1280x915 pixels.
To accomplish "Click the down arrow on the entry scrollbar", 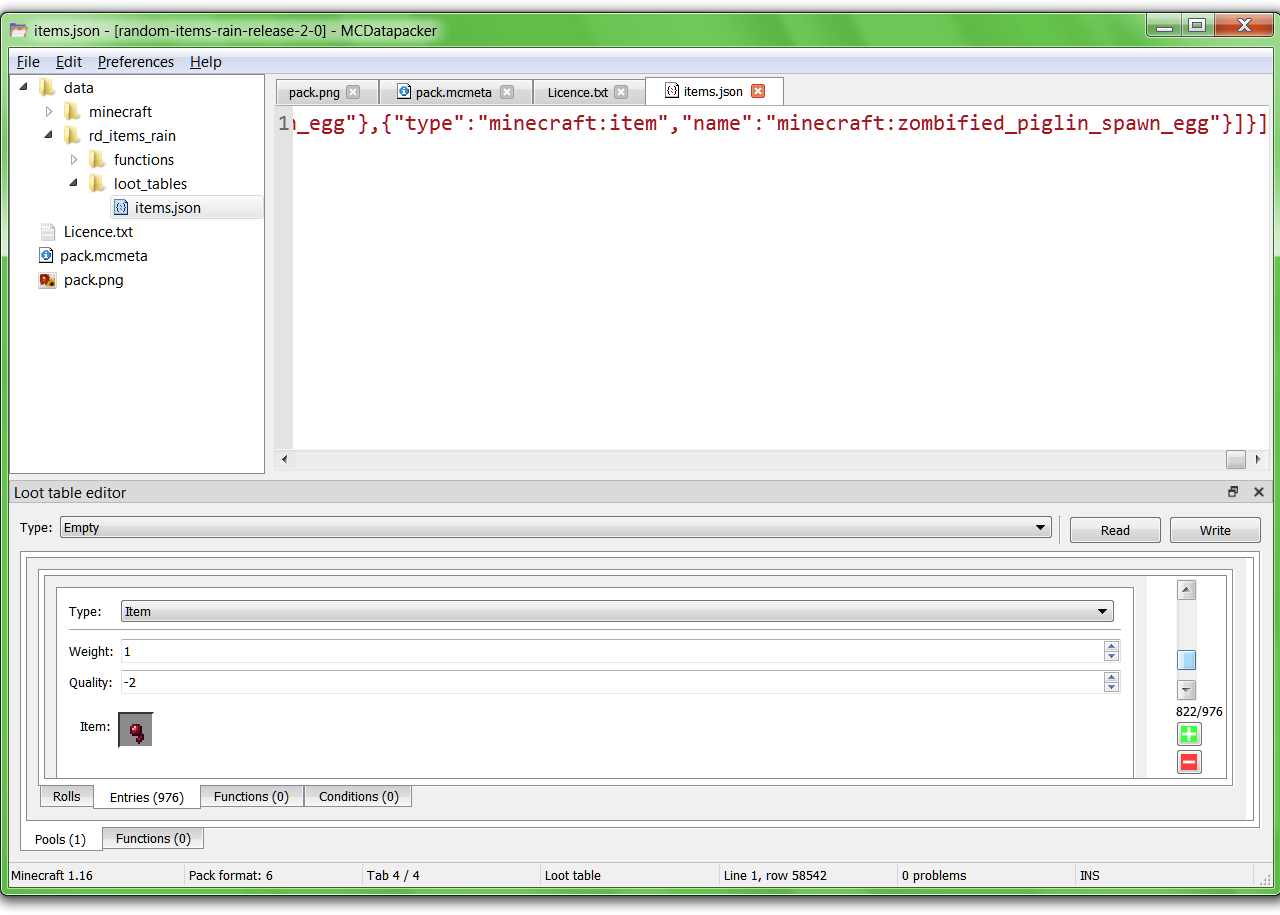I will (x=1186, y=689).
